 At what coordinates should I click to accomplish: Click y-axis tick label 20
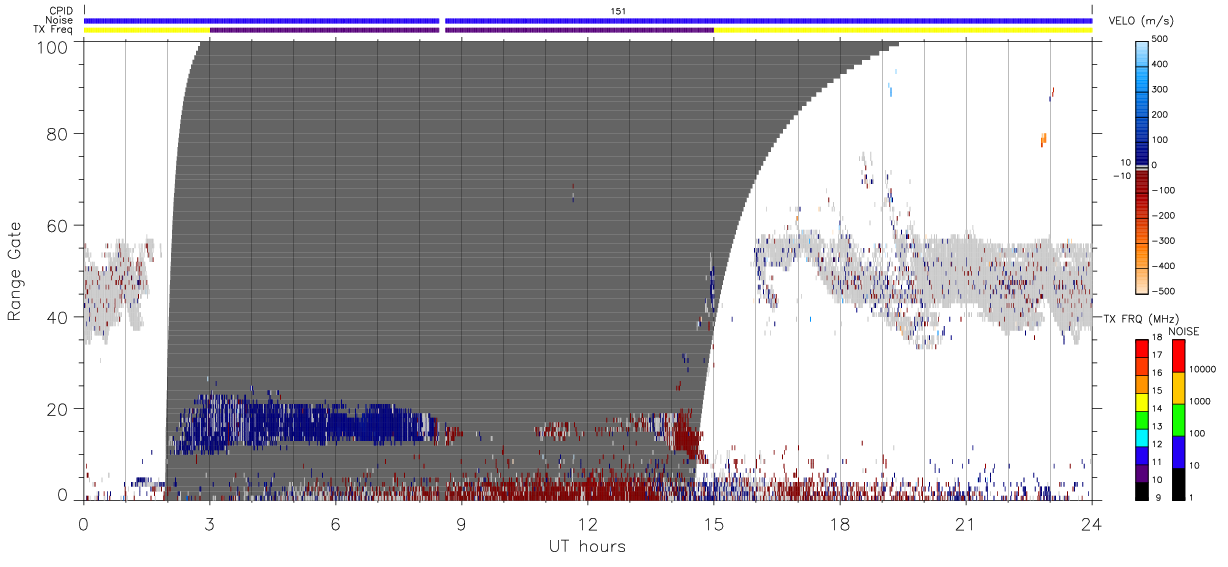coord(59,408)
